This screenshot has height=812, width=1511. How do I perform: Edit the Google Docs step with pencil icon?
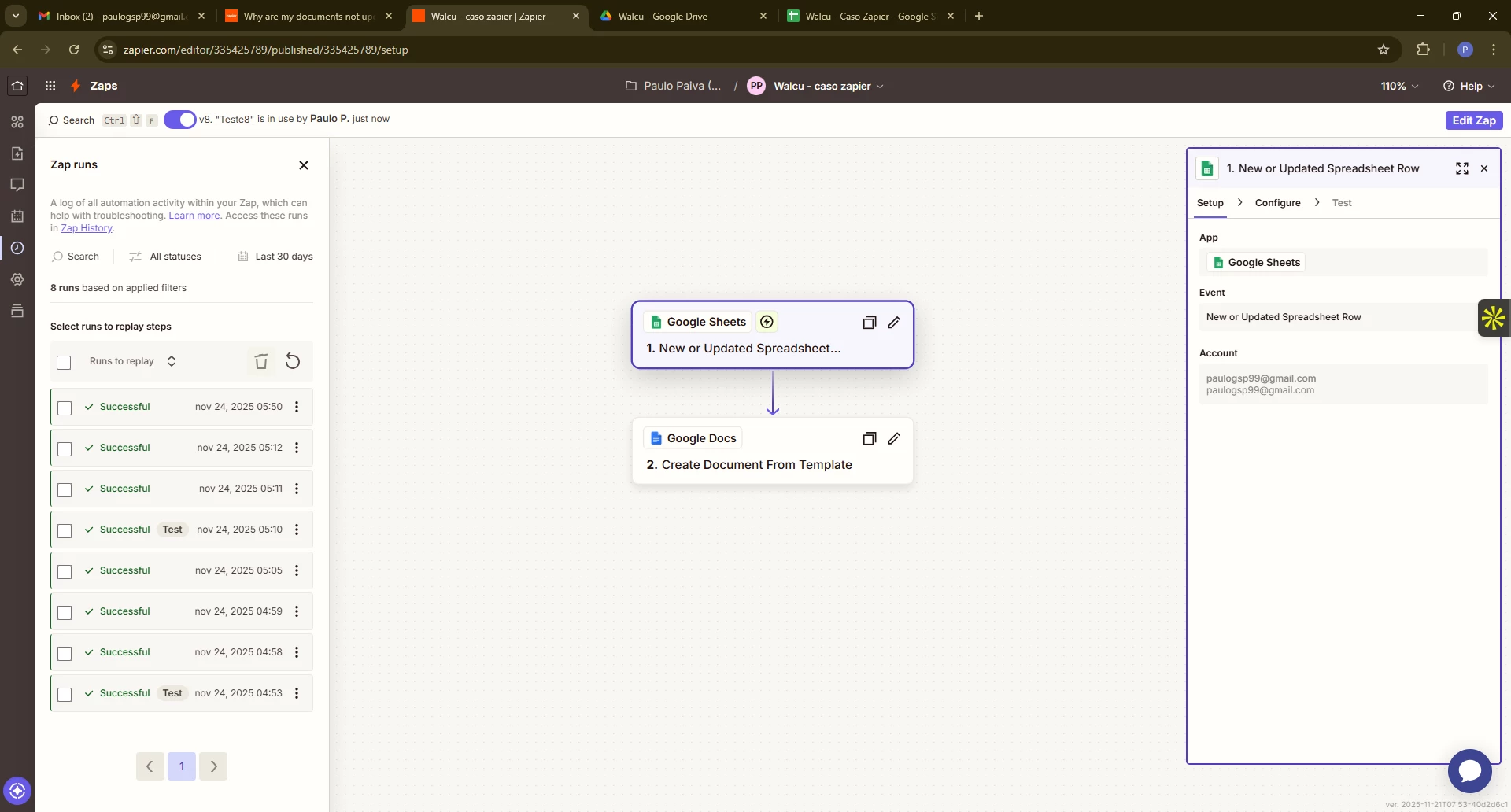[x=894, y=439]
